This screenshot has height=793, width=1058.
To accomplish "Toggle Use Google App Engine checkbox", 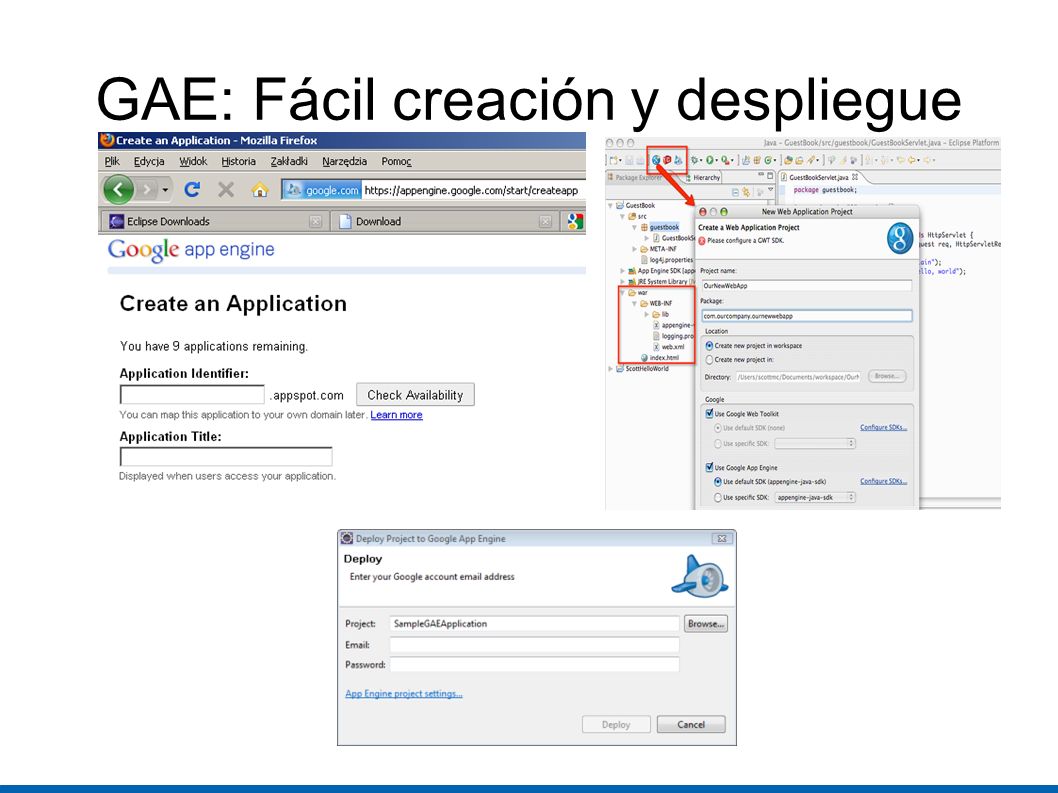I will click(x=709, y=467).
